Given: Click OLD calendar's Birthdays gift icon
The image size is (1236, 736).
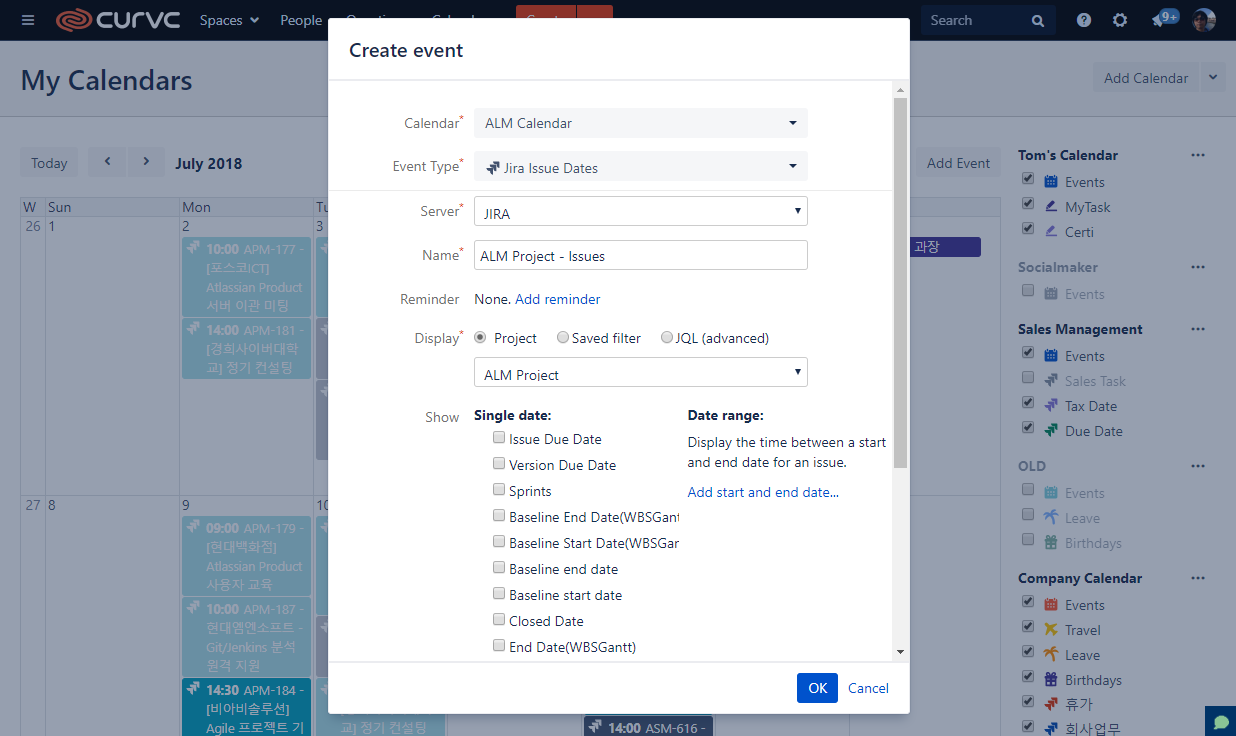Looking at the screenshot, I should 1051,542.
